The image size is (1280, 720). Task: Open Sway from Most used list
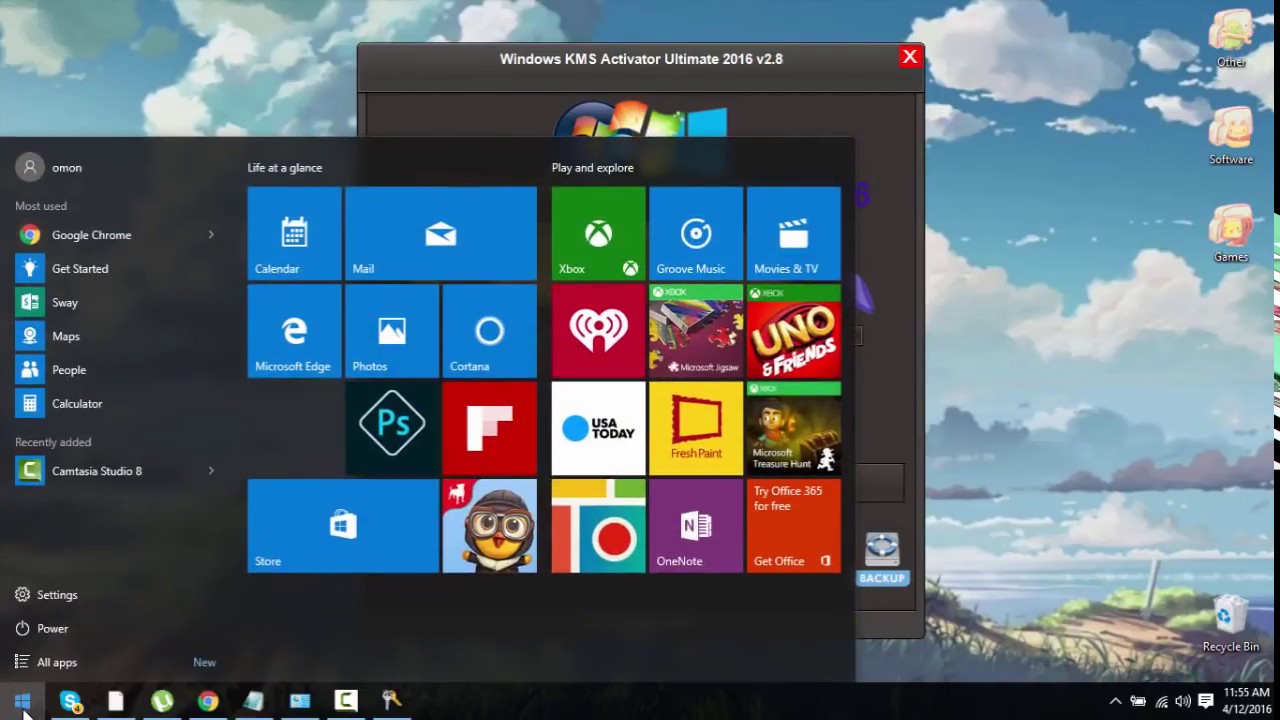coord(115,302)
